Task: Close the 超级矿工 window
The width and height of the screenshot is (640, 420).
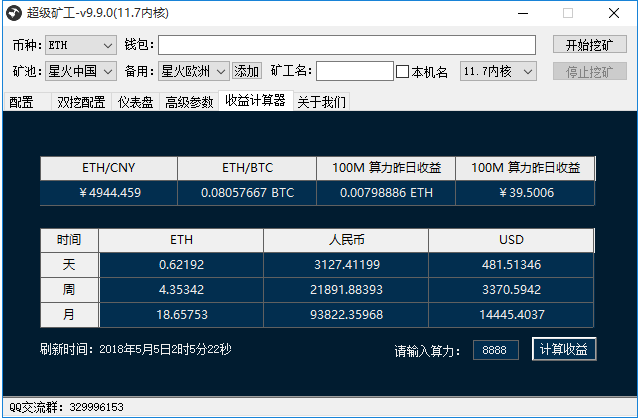Action: 614,13
